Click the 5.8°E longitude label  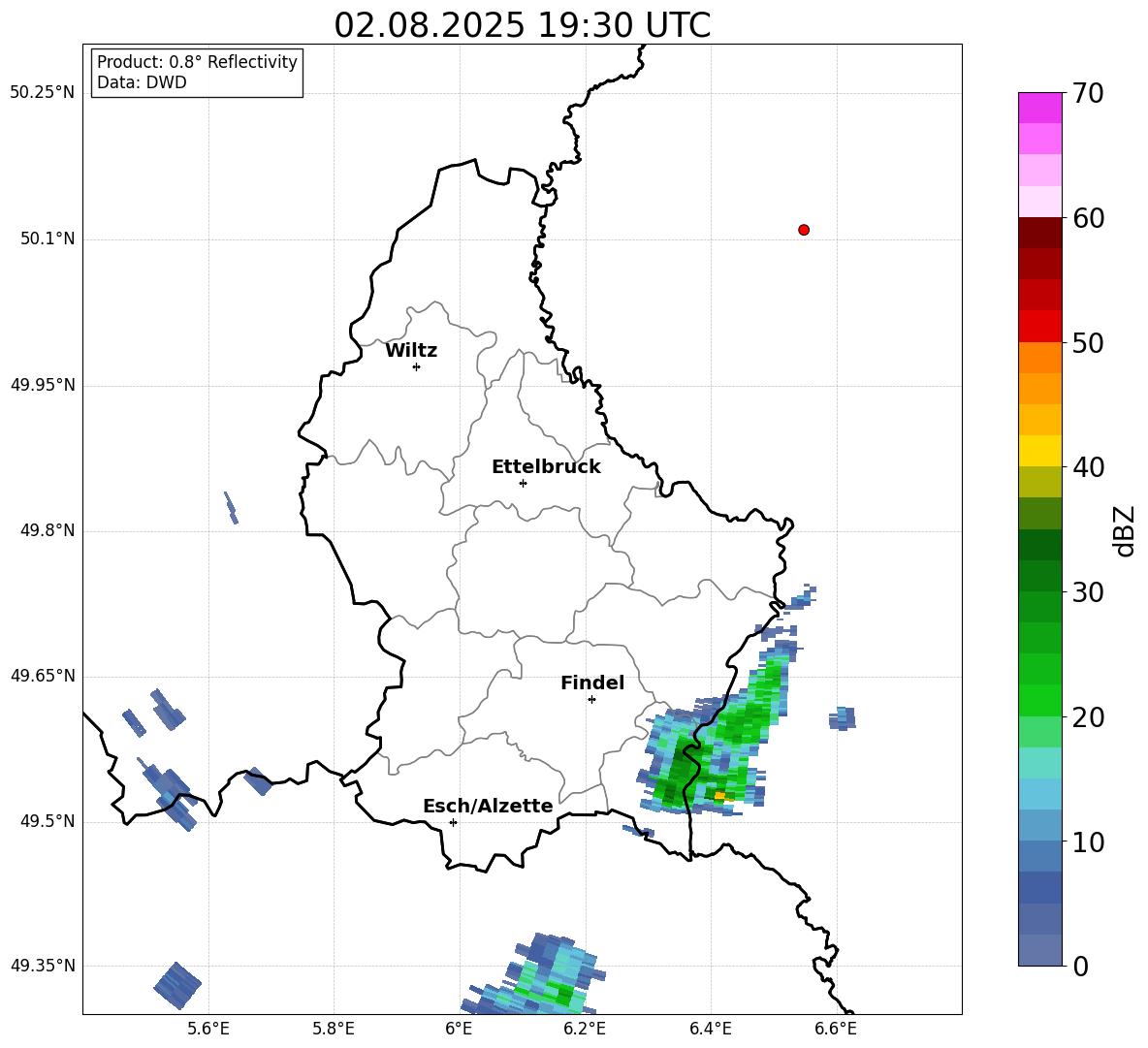(334, 1029)
